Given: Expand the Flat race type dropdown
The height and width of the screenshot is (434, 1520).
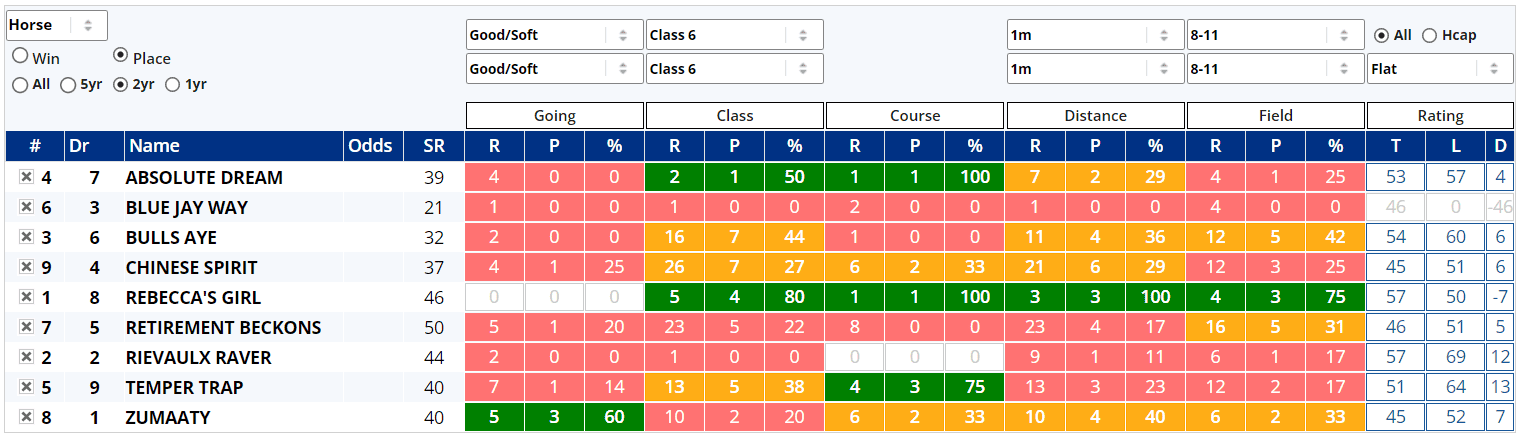Looking at the screenshot, I should (x=1440, y=69).
